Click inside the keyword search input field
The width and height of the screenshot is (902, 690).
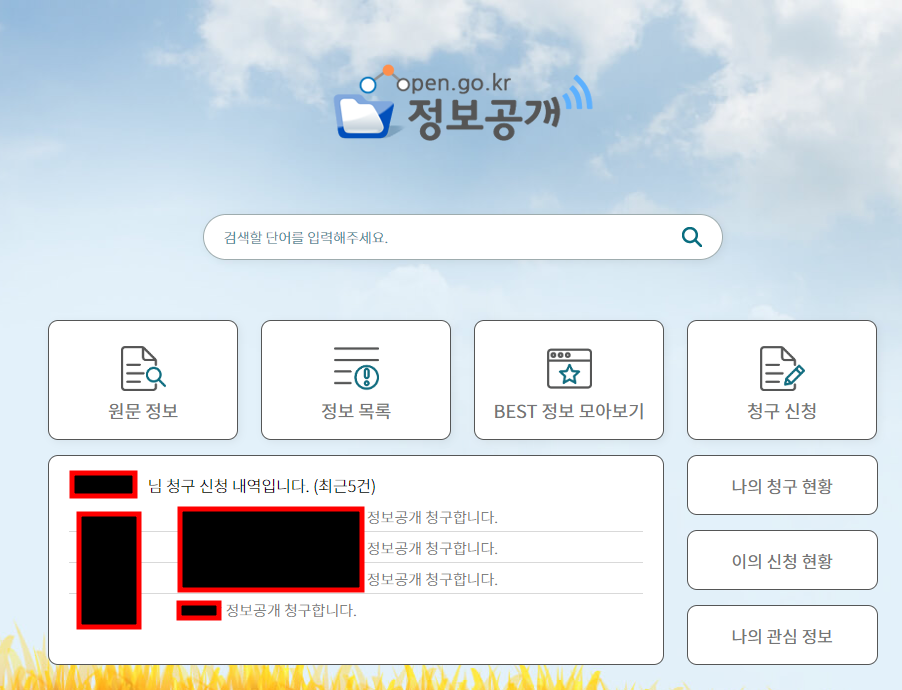430,237
